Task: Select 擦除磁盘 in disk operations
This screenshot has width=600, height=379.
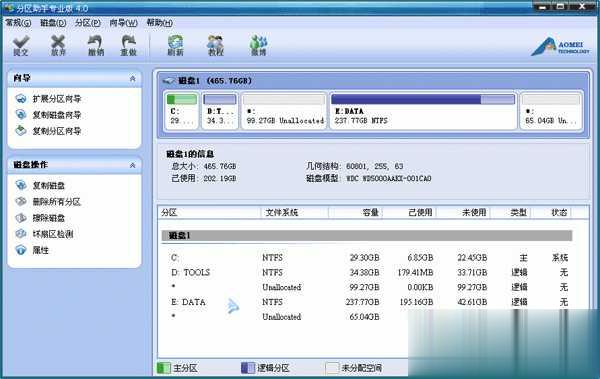Action: click(x=49, y=218)
